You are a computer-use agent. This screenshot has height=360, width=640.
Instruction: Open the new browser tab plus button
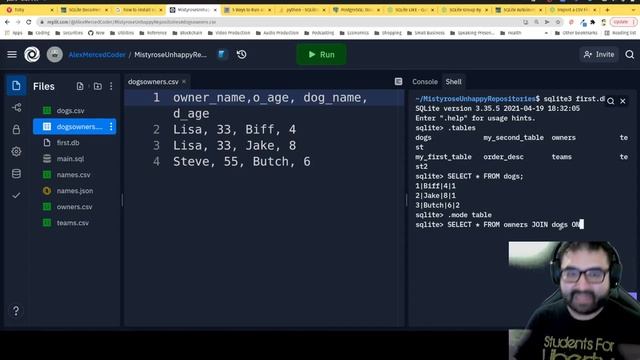pyautogui.click(x=607, y=9)
